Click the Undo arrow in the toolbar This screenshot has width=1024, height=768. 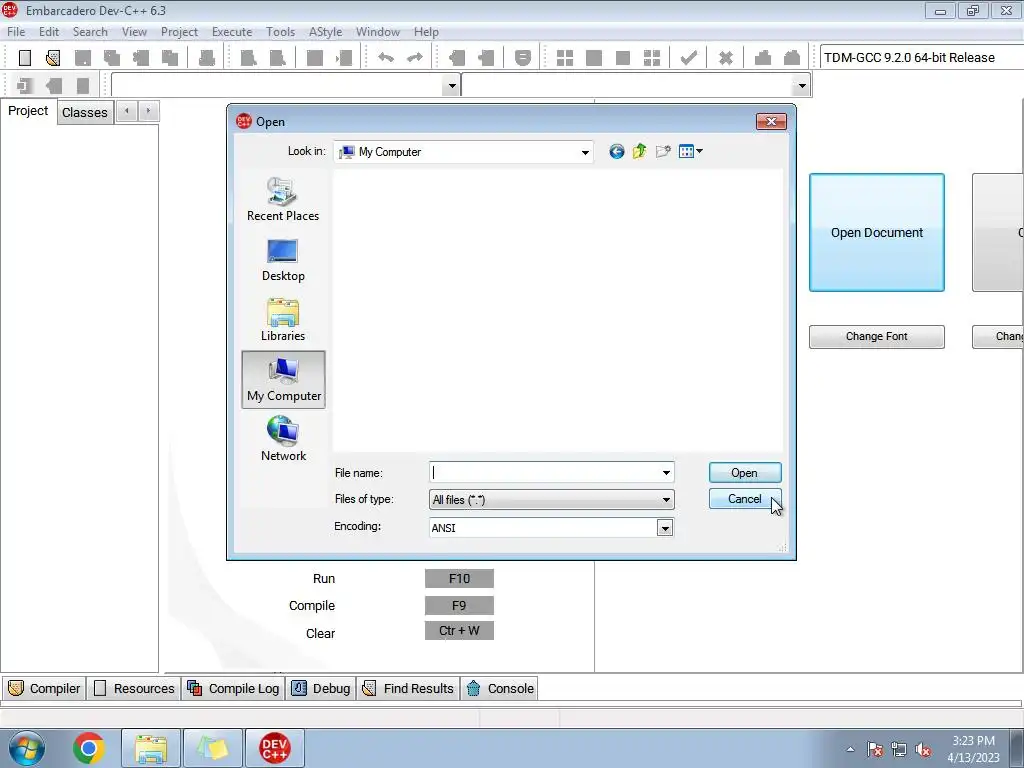386,57
